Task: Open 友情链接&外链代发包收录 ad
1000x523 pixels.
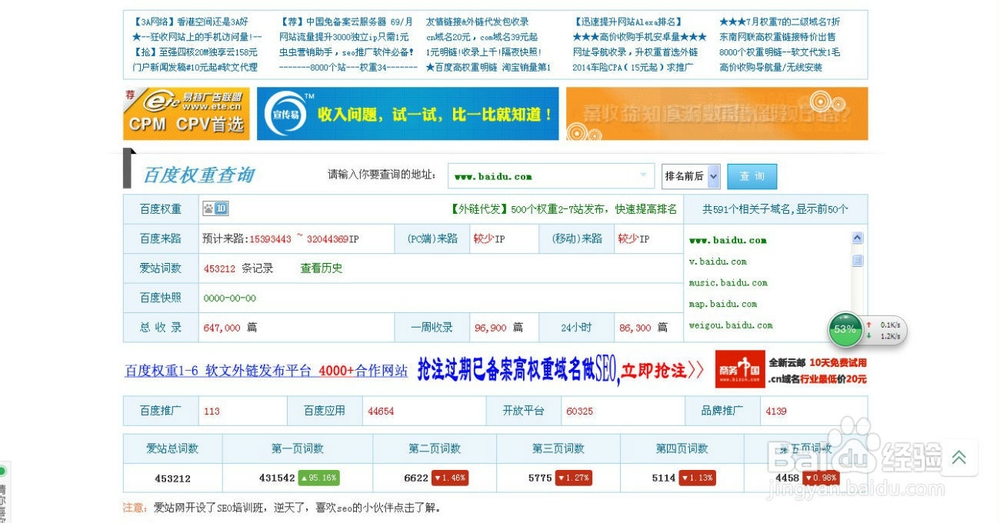Action: [x=478, y=22]
